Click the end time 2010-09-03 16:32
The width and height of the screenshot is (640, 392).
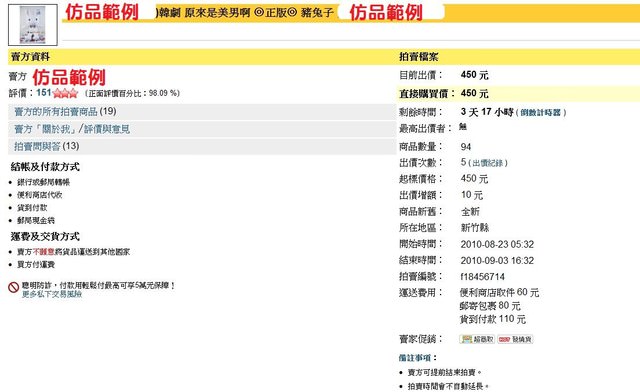click(497, 261)
